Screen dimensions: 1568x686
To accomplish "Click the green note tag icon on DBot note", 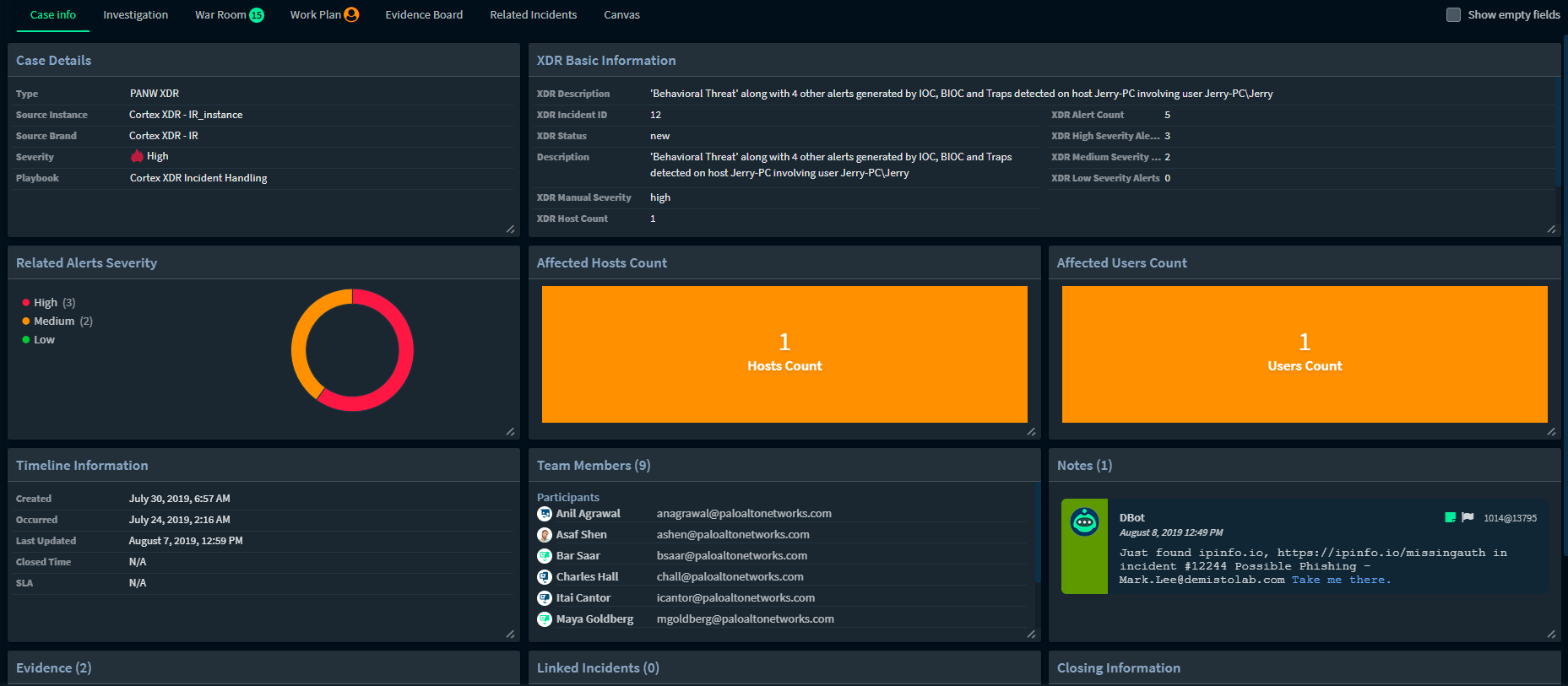I will 1450,517.
